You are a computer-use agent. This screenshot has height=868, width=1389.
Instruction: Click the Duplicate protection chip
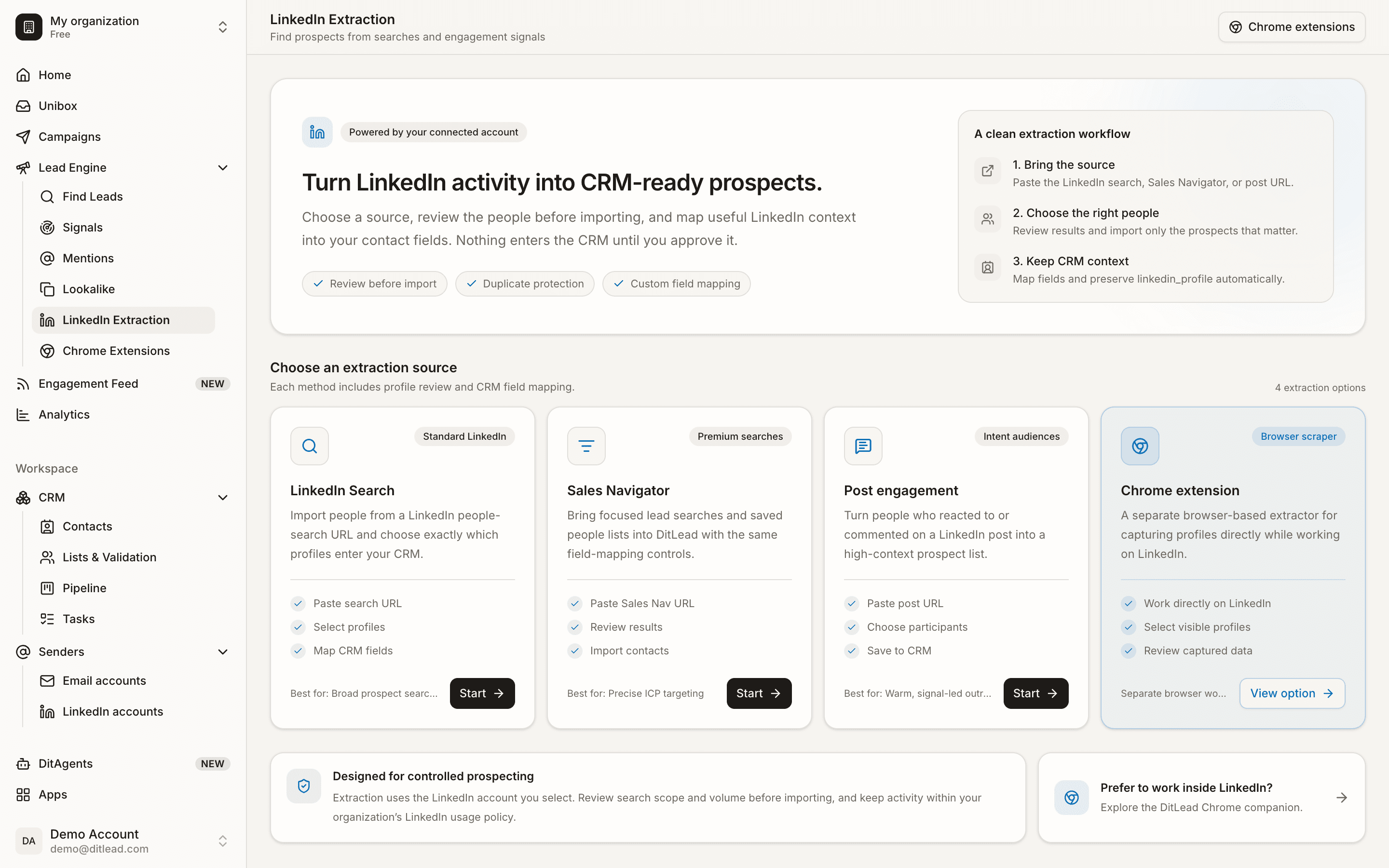coord(525,284)
